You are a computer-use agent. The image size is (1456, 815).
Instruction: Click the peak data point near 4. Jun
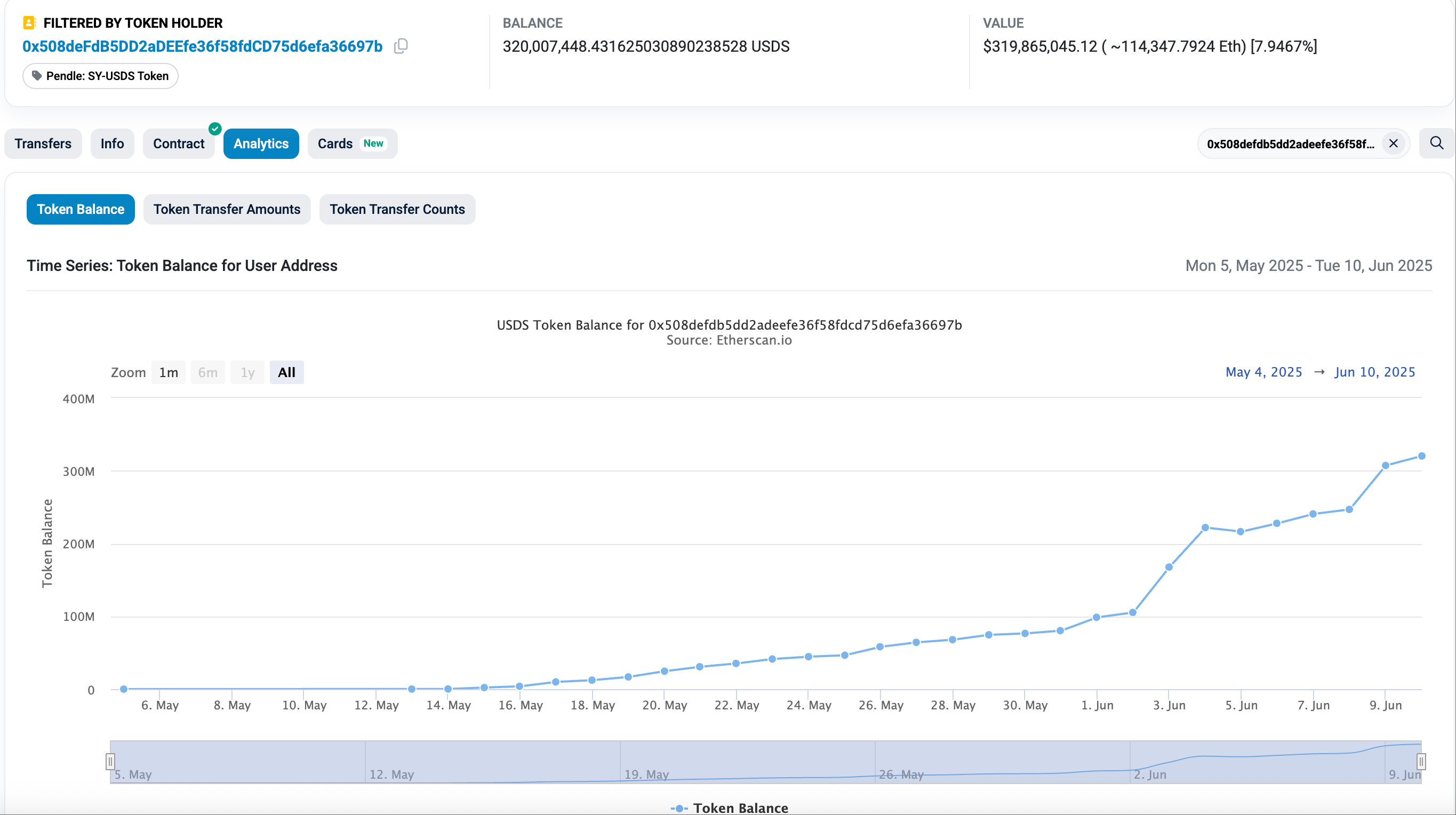(1205, 528)
